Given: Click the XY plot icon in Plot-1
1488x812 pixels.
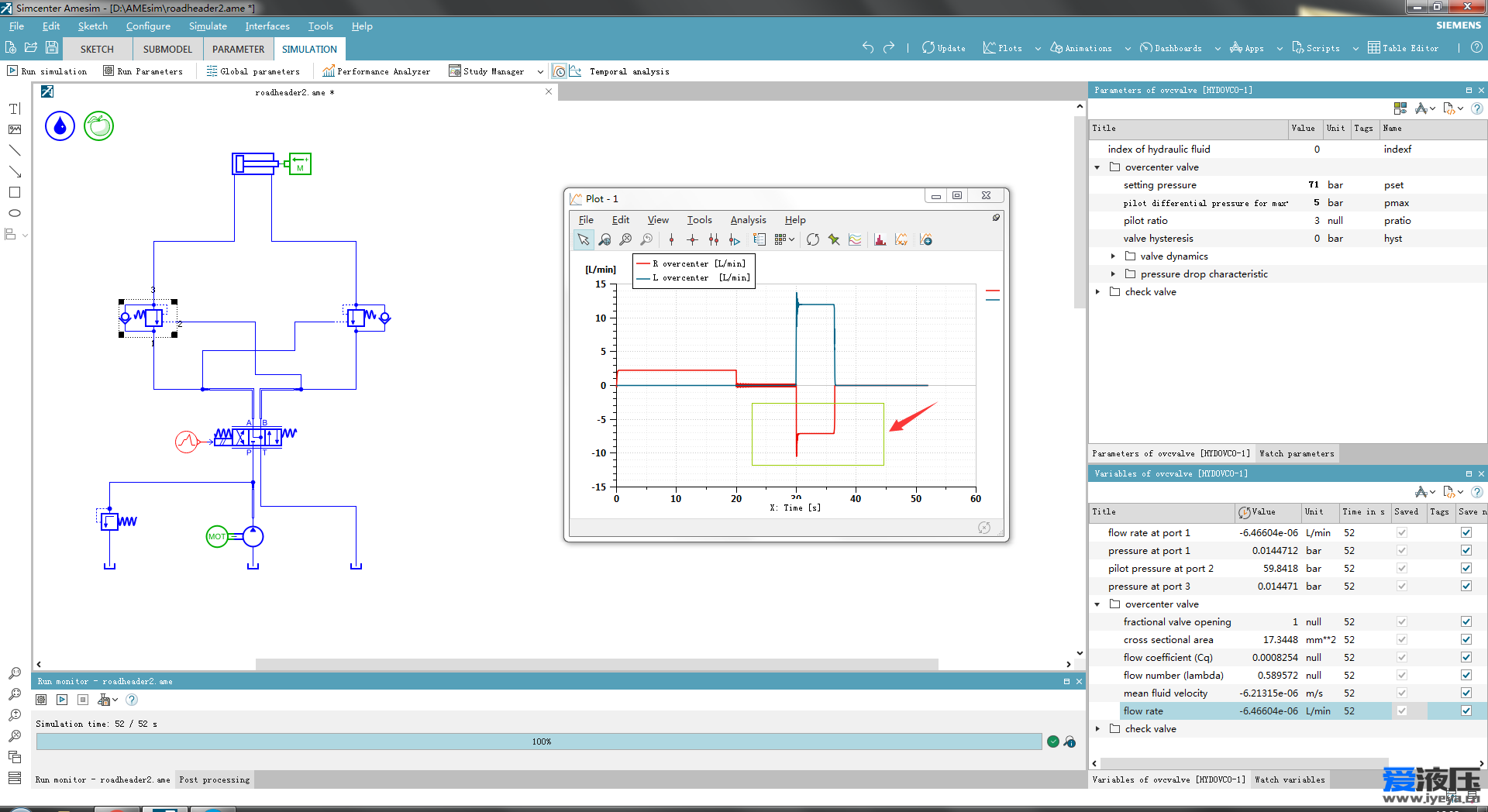Looking at the screenshot, I should (x=901, y=239).
